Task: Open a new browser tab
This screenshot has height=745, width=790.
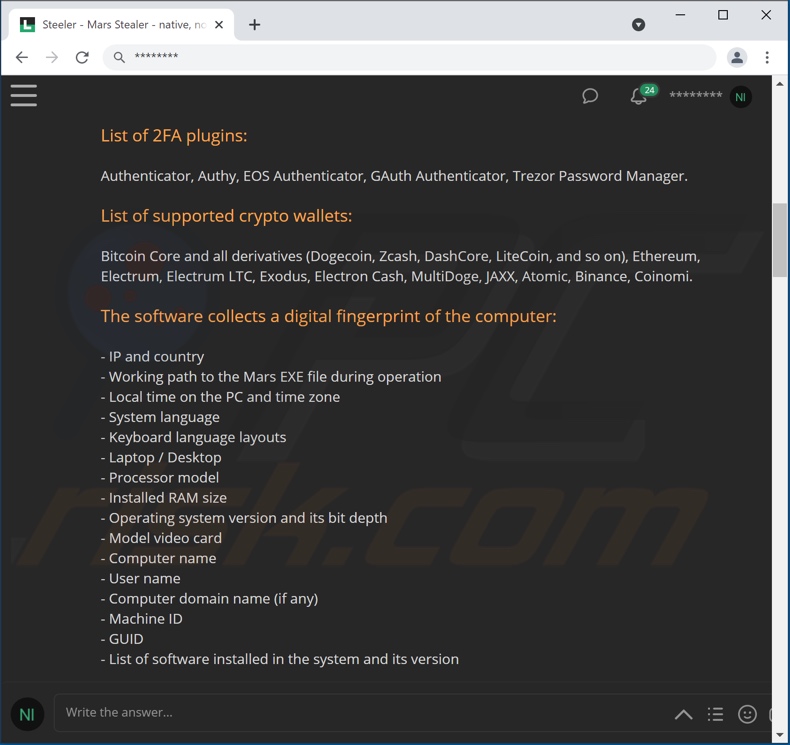Action: 254,24
